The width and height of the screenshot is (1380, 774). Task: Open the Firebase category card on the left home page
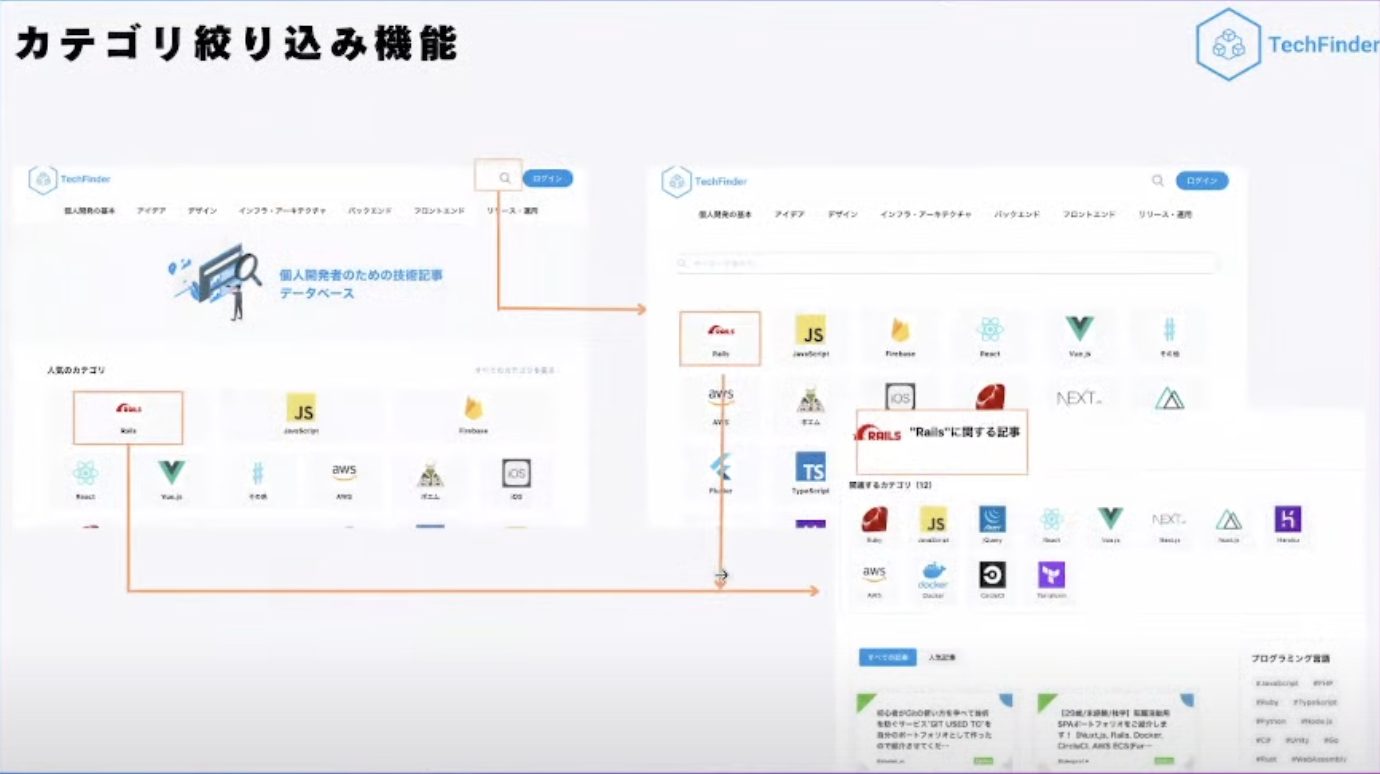[474, 414]
